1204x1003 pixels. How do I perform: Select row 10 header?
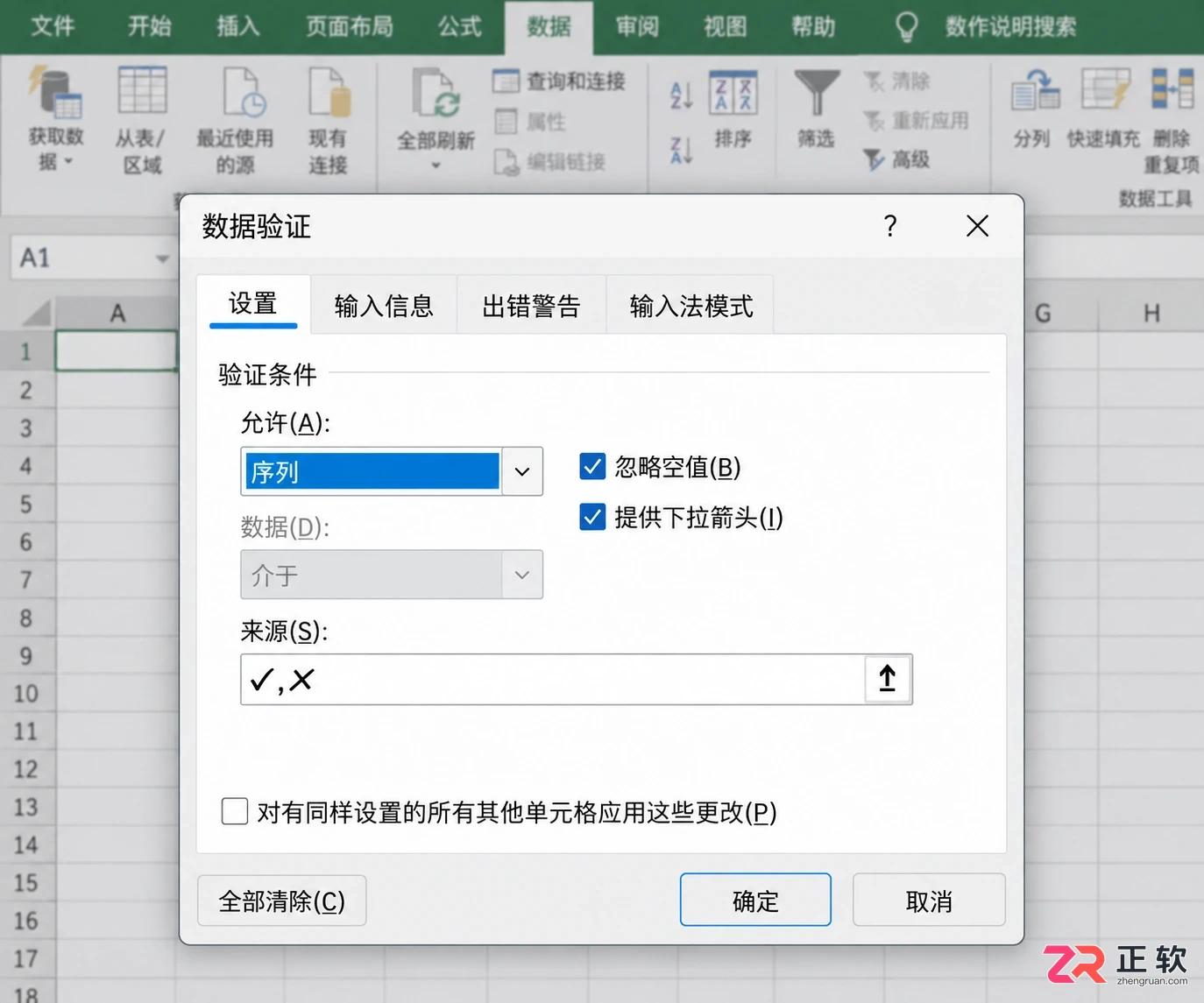tap(26, 694)
